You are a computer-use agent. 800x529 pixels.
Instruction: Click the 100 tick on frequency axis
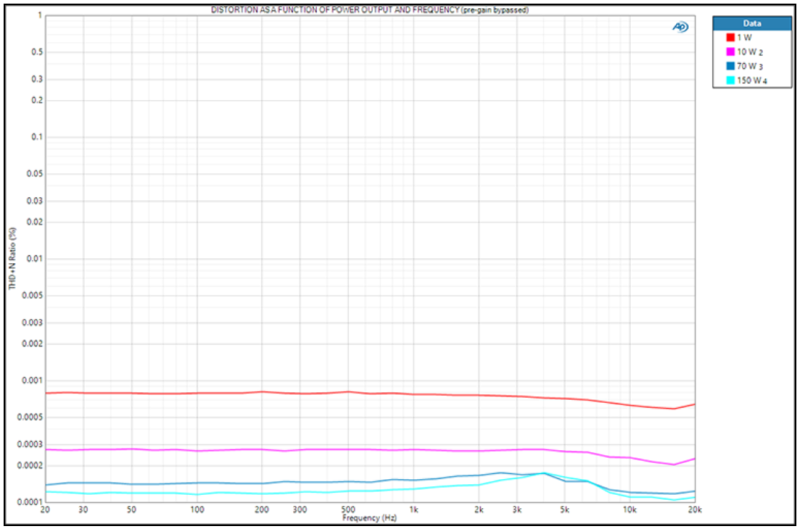coord(198,510)
